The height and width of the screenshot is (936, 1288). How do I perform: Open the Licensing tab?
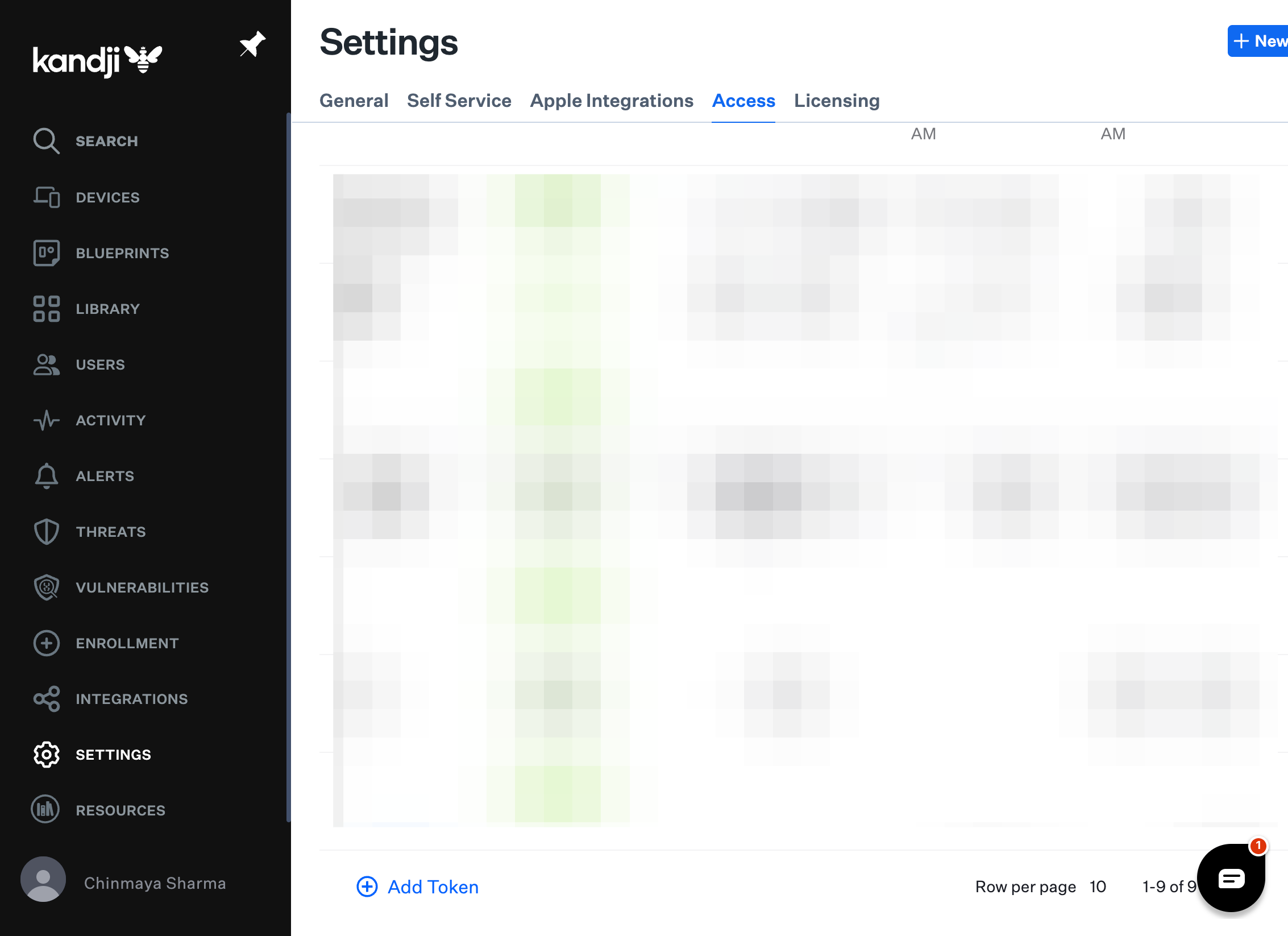[x=837, y=101]
